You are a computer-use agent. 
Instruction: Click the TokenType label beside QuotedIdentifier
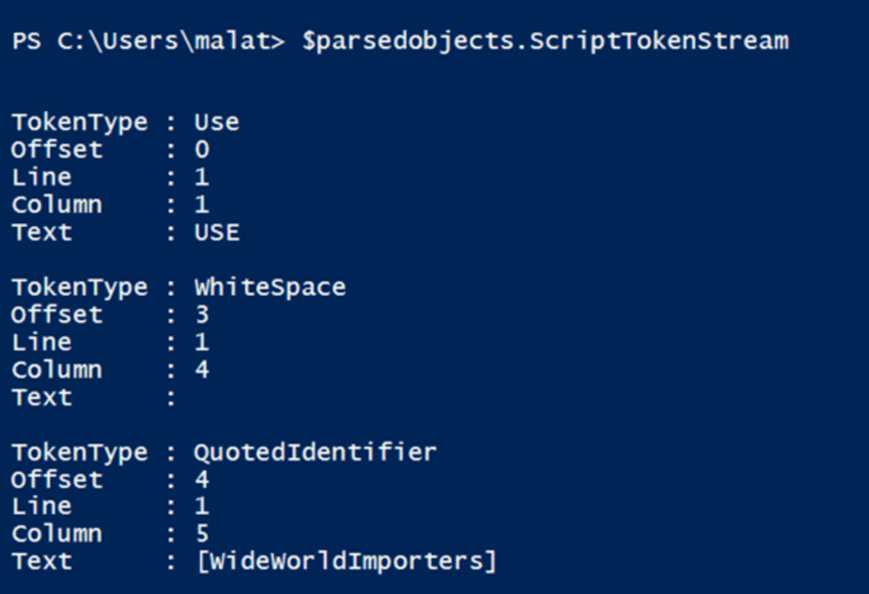point(79,453)
